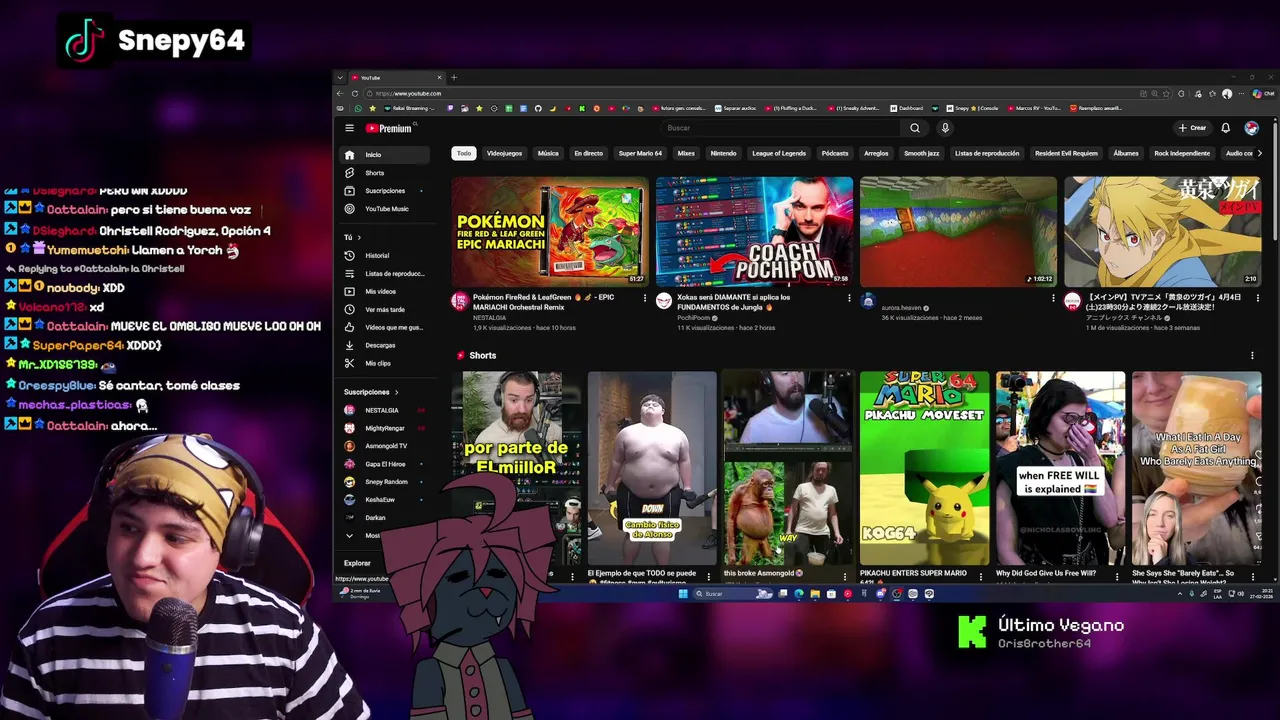Click the browser reload button

click(354, 93)
